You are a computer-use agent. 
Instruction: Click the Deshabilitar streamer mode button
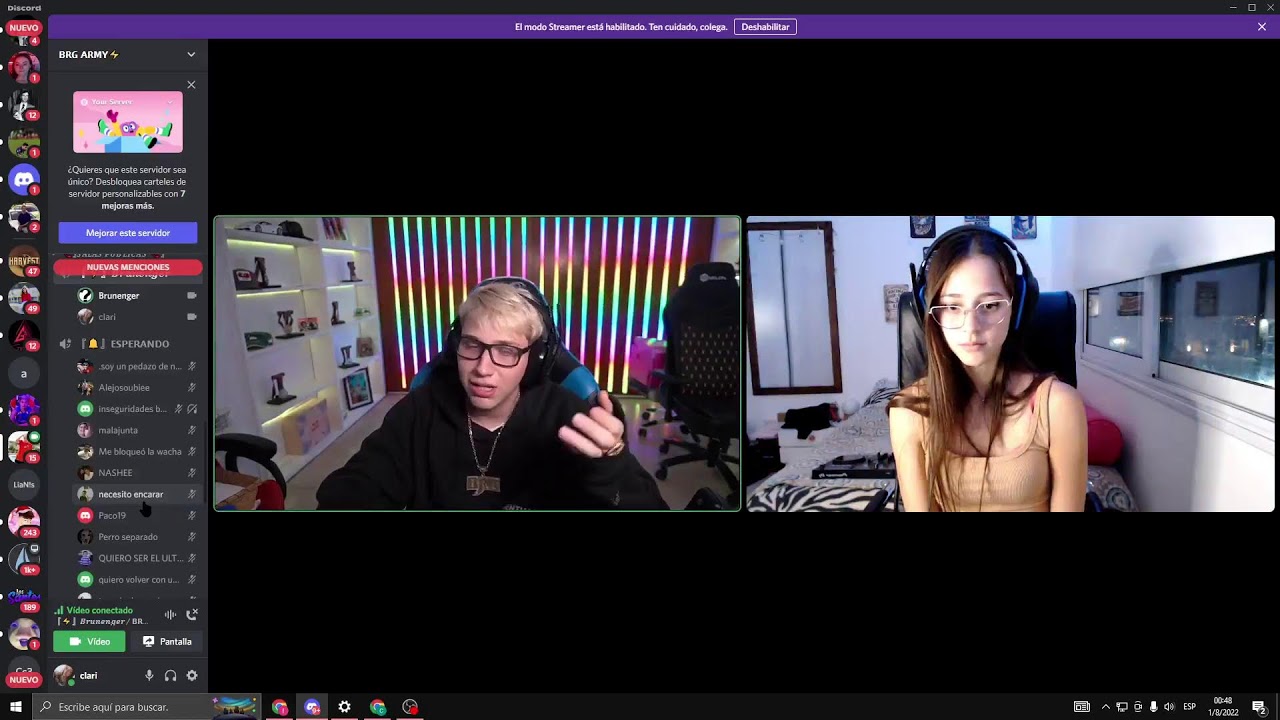pos(765,27)
